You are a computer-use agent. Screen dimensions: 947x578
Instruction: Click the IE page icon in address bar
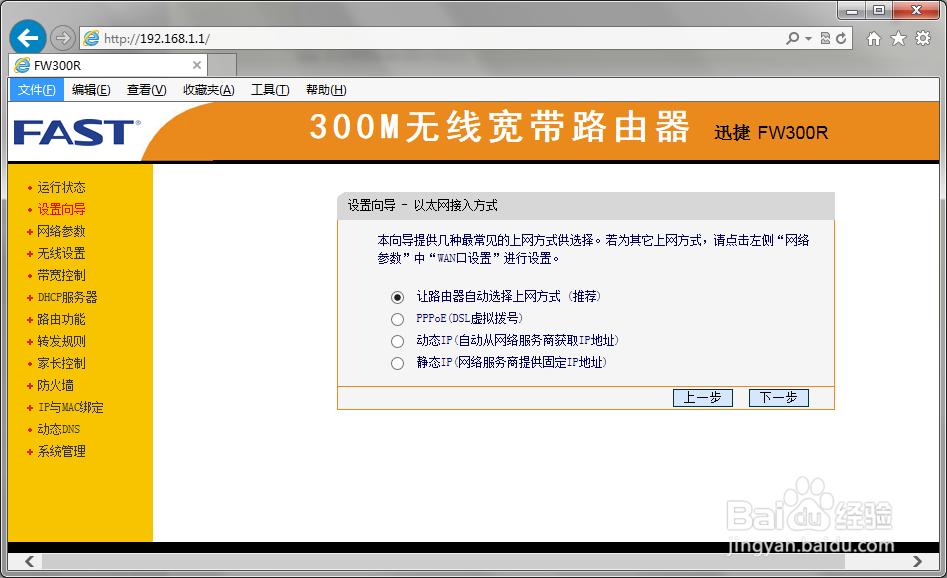(x=91, y=39)
